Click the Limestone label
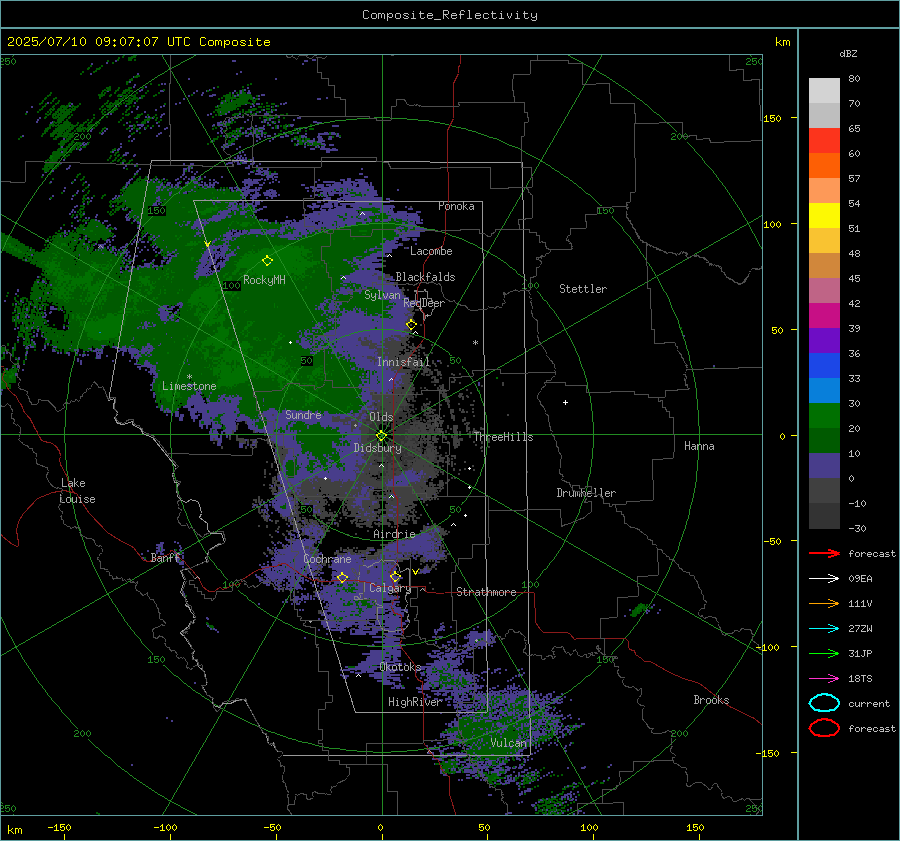This screenshot has height=841, width=900. tap(189, 386)
